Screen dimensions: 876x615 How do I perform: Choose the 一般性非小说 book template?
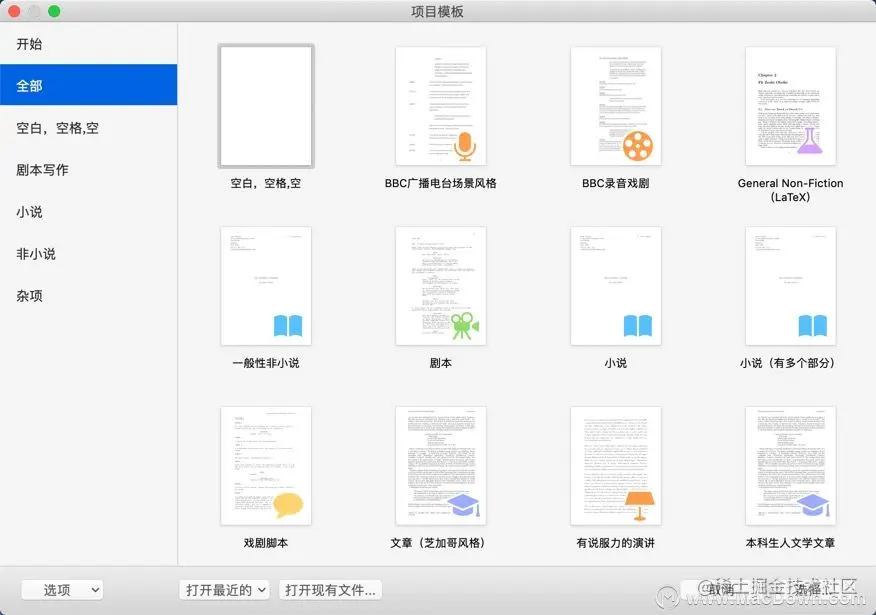click(x=266, y=286)
